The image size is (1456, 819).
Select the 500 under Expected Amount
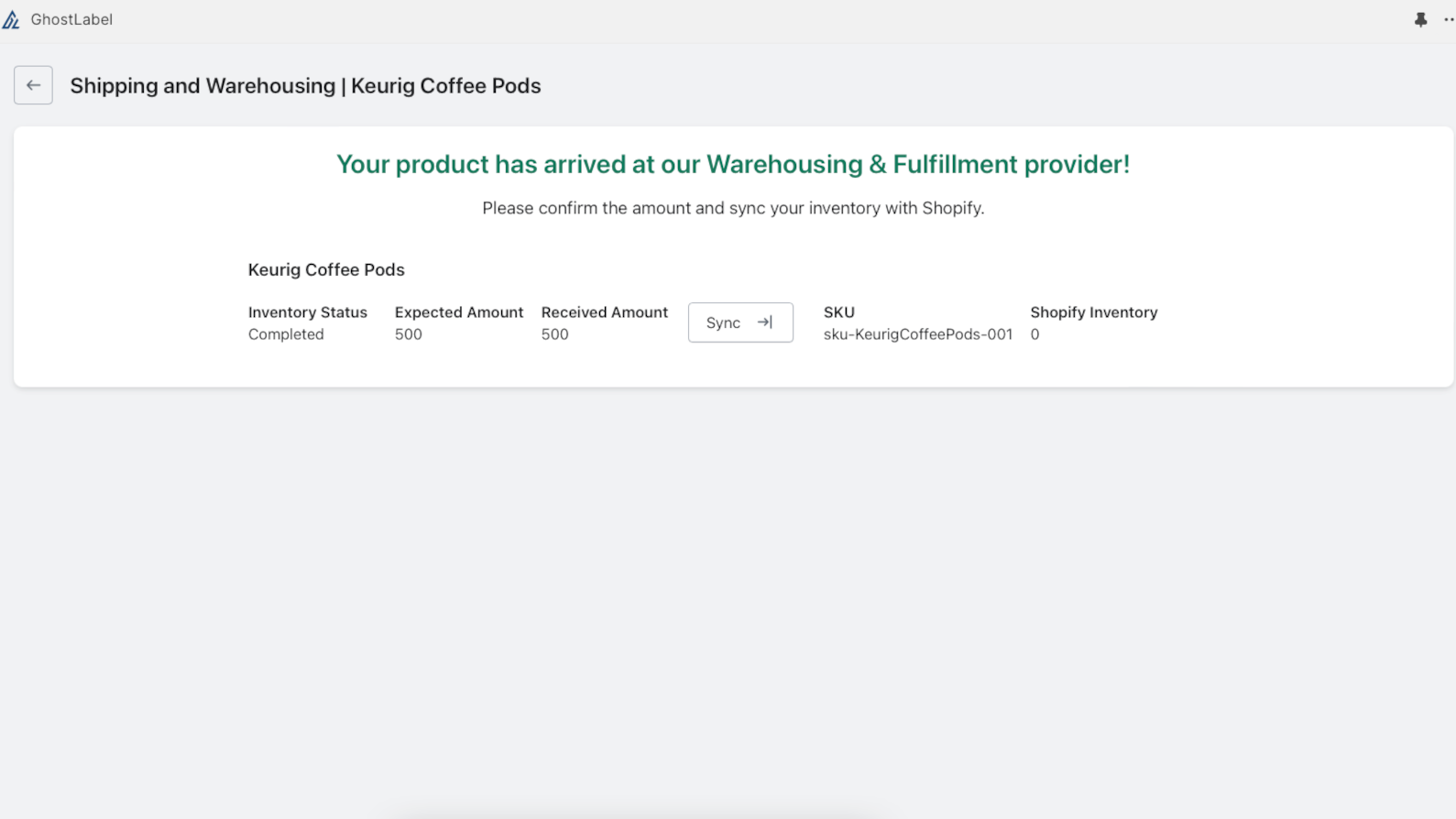click(409, 334)
